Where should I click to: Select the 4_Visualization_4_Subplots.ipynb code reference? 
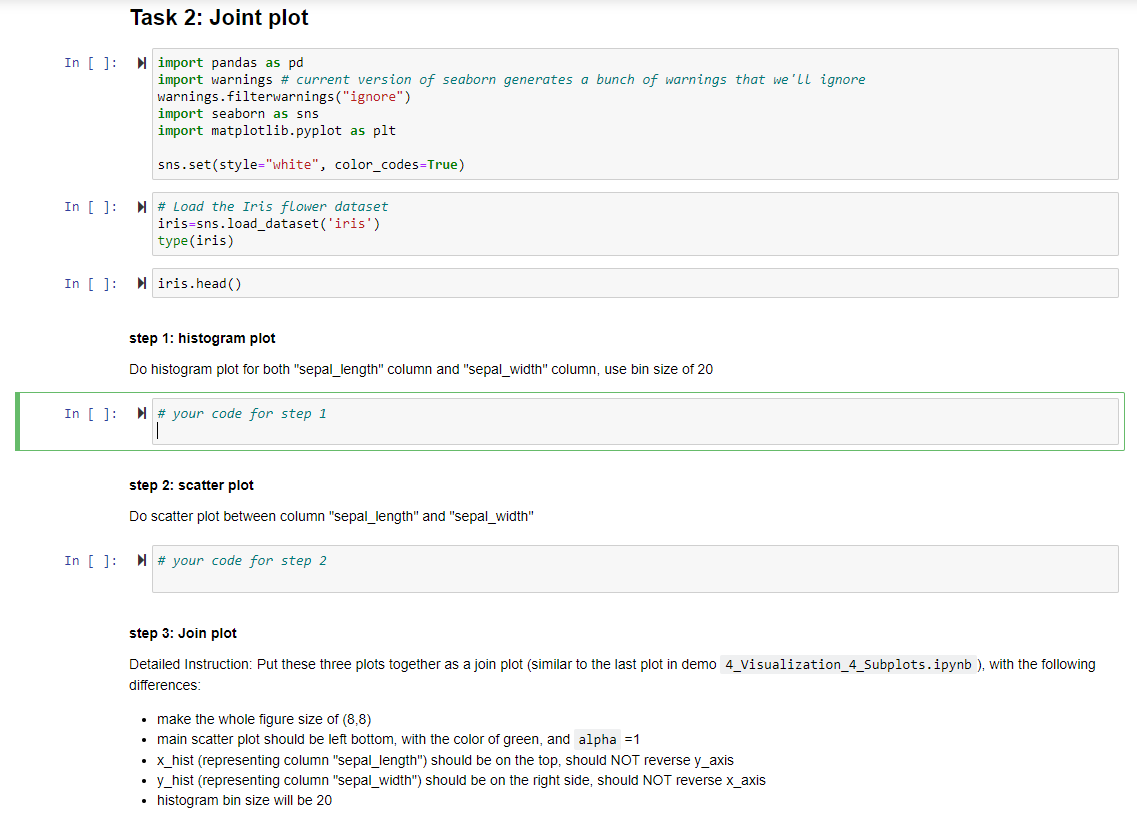[848, 664]
